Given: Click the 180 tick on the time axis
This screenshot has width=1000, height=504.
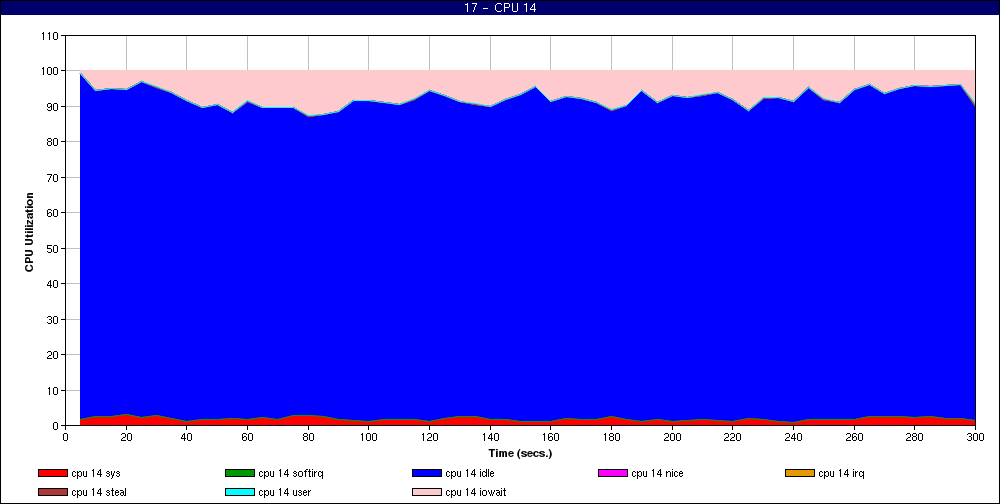Looking at the screenshot, I should (611, 437).
